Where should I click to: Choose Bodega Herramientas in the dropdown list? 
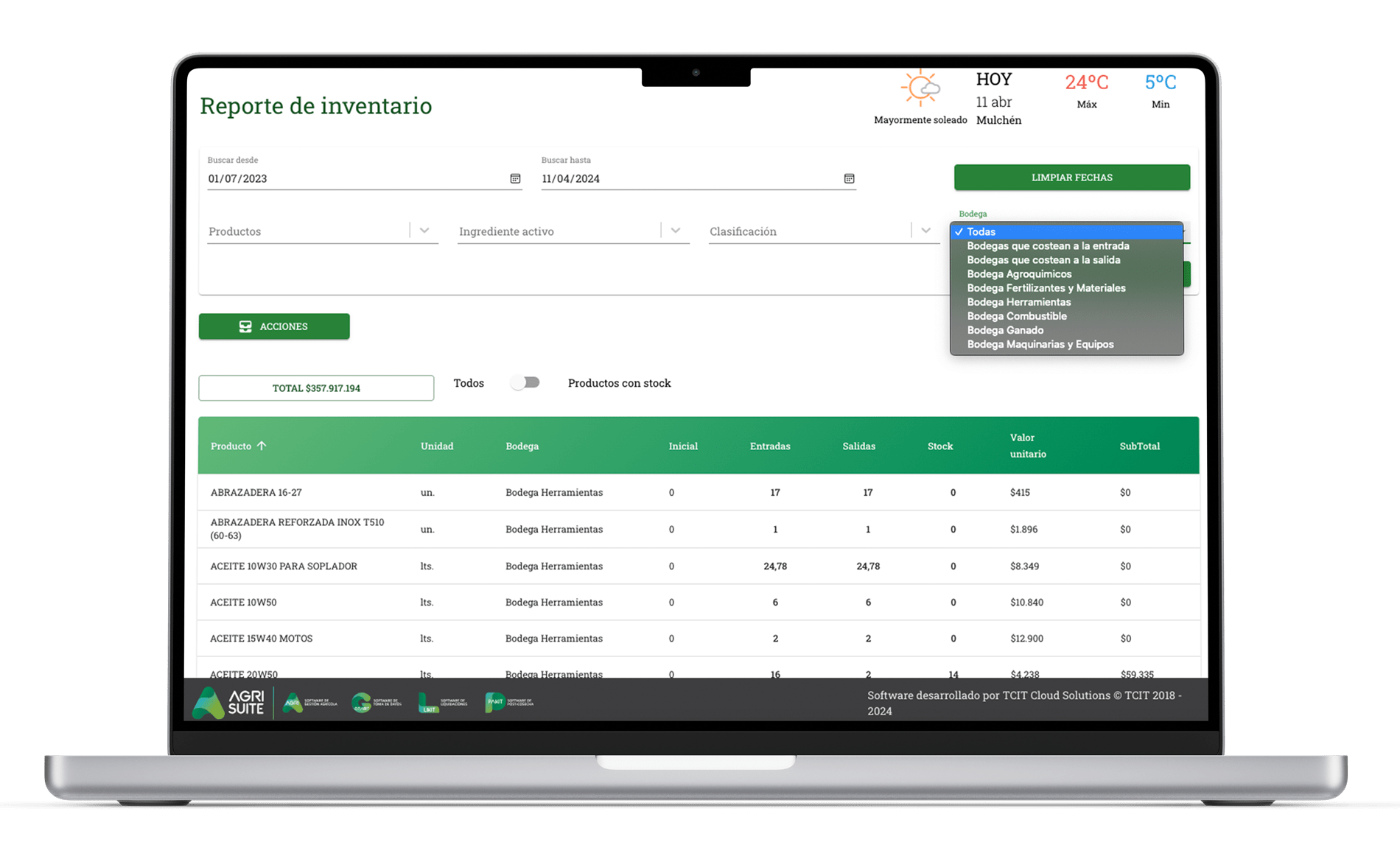tap(1067, 302)
